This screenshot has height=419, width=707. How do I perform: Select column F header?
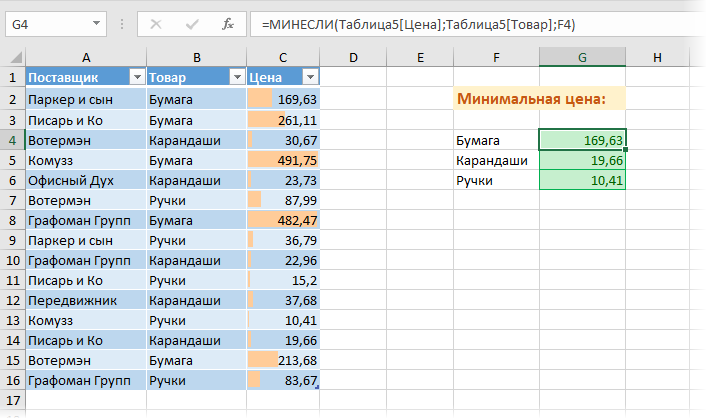click(x=496, y=57)
